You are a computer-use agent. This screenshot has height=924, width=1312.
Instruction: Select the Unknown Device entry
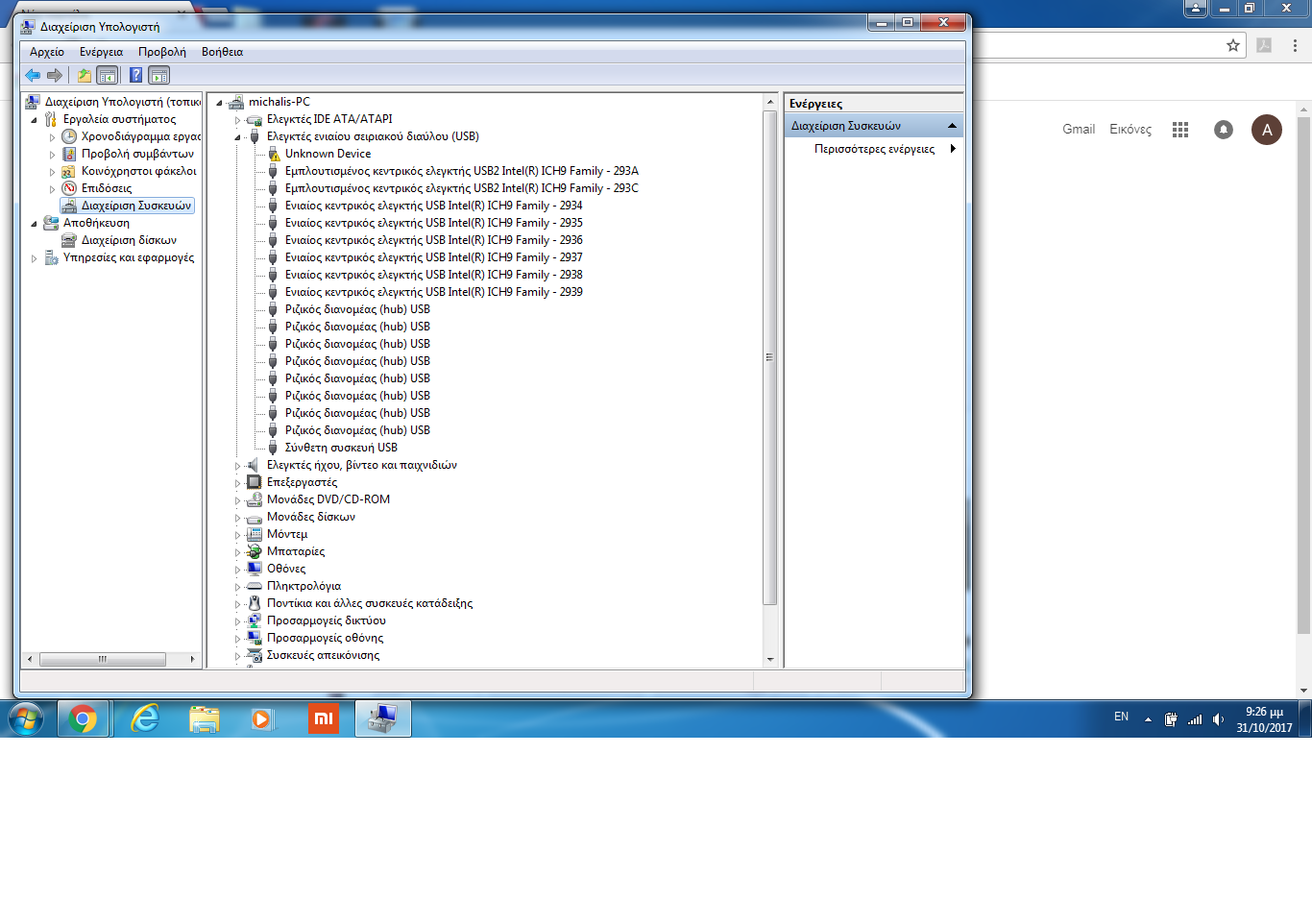pyautogui.click(x=328, y=154)
